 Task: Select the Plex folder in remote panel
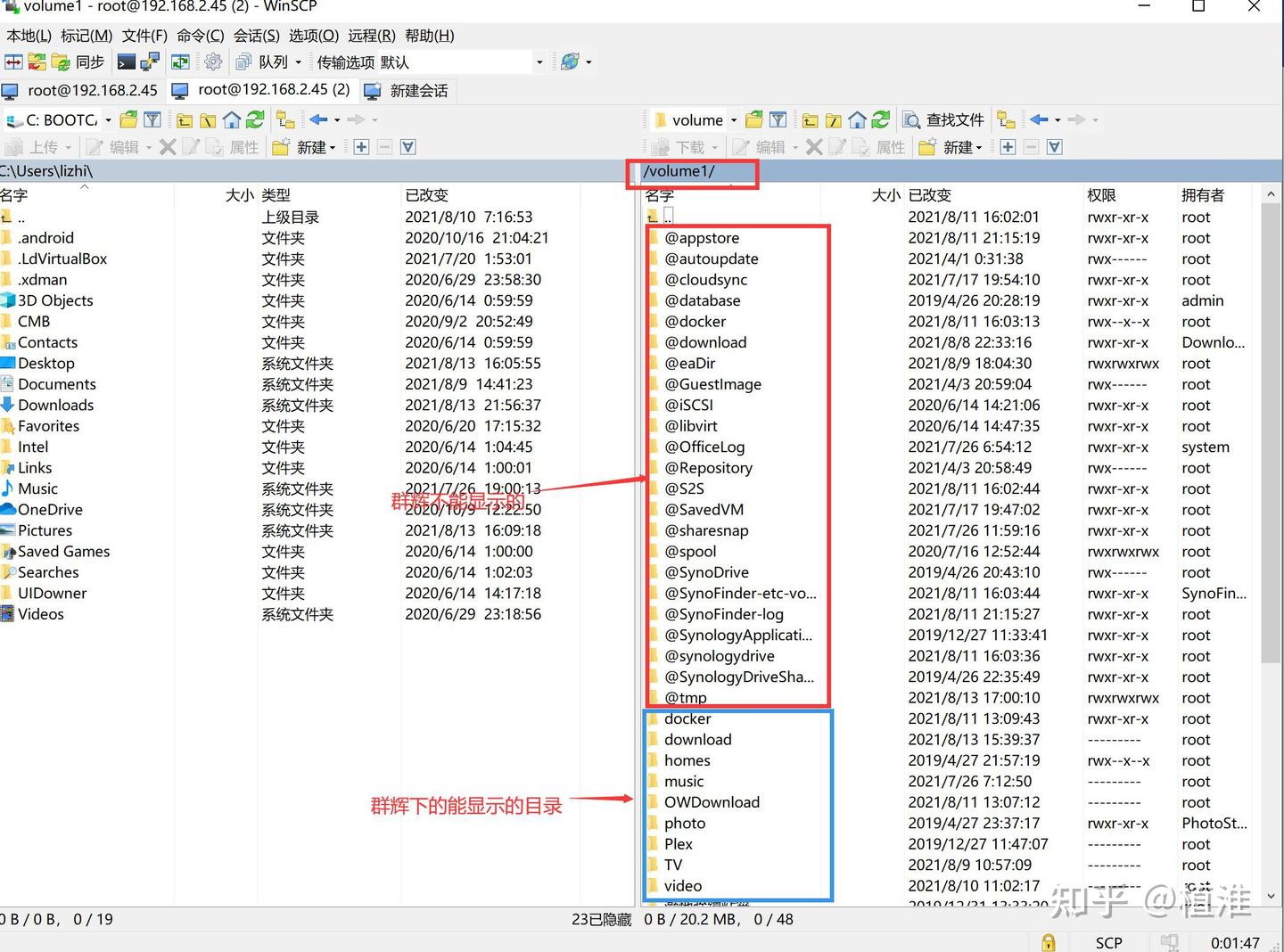pyautogui.click(x=678, y=845)
